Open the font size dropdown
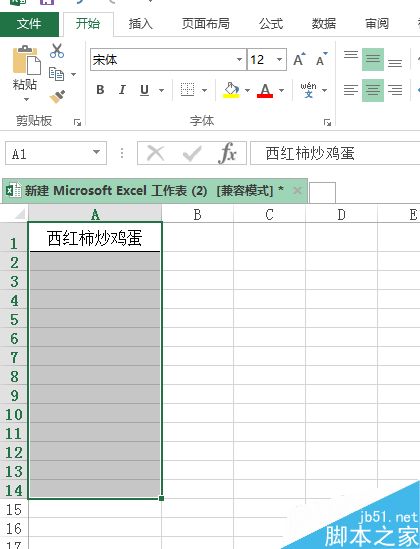Image resolution: width=420 pixels, height=549 pixels. [279, 60]
